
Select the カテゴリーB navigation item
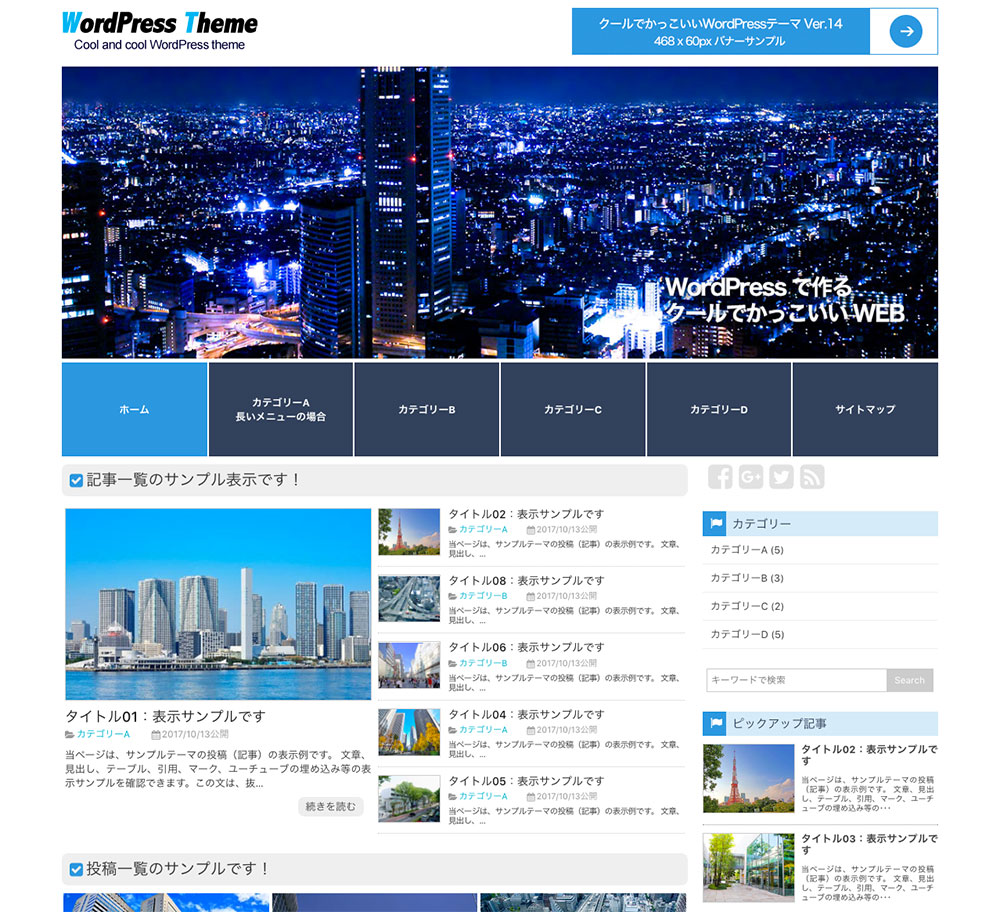point(427,409)
